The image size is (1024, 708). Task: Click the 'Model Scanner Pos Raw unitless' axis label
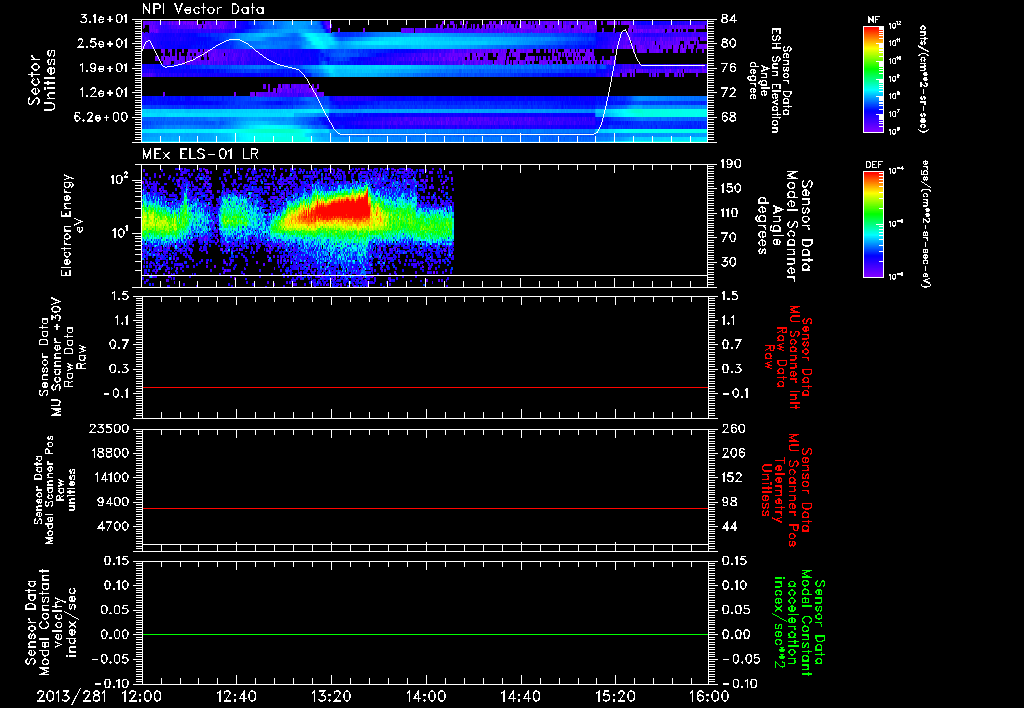coord(56,490)
